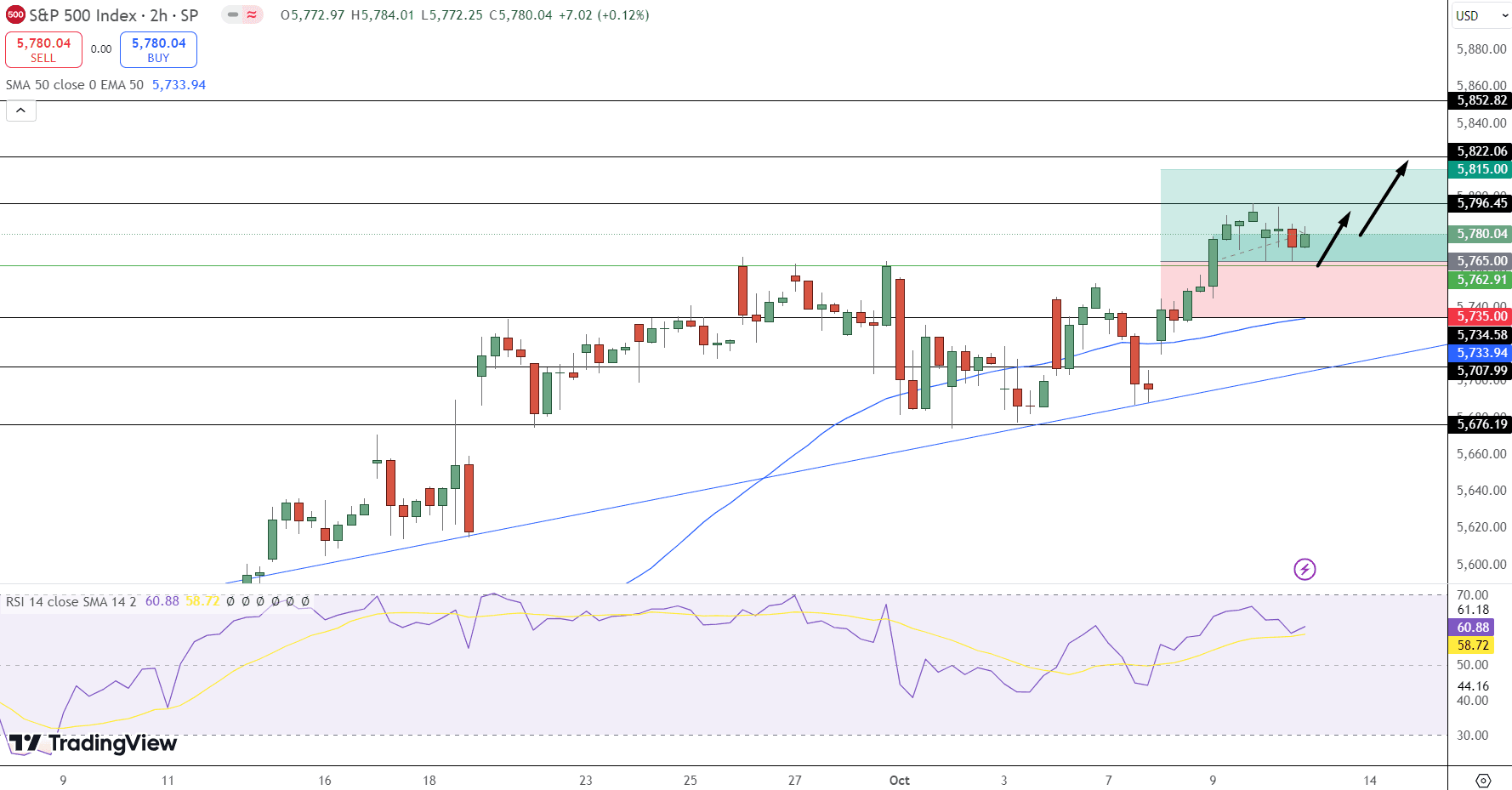Click the EMA value 5,733.94 in legend

click(x=179, y=85)
